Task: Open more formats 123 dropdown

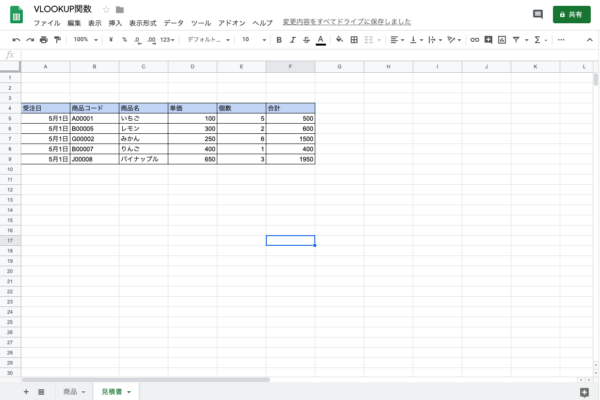Action: 167,39
